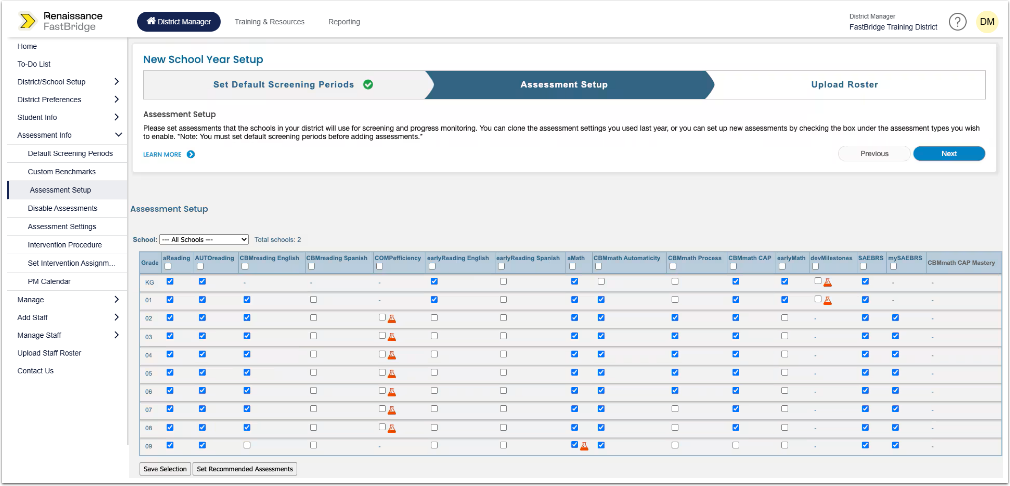Open Set Intervention Assignm... in sidebar
The height and width of the screenshot is (486, 1010).
point(71,263)
